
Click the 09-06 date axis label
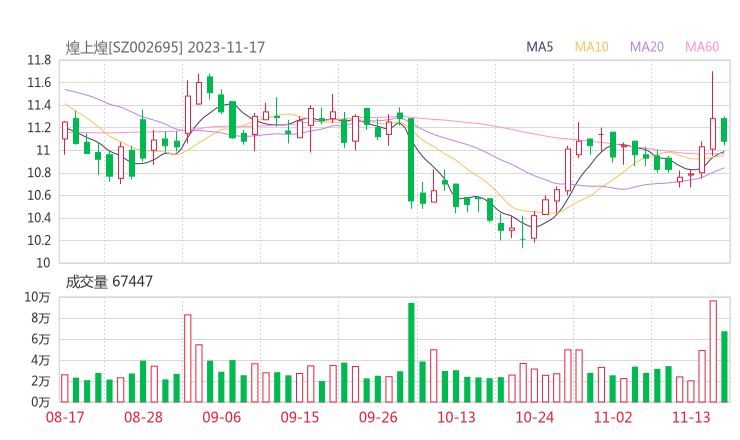(222, 416)
